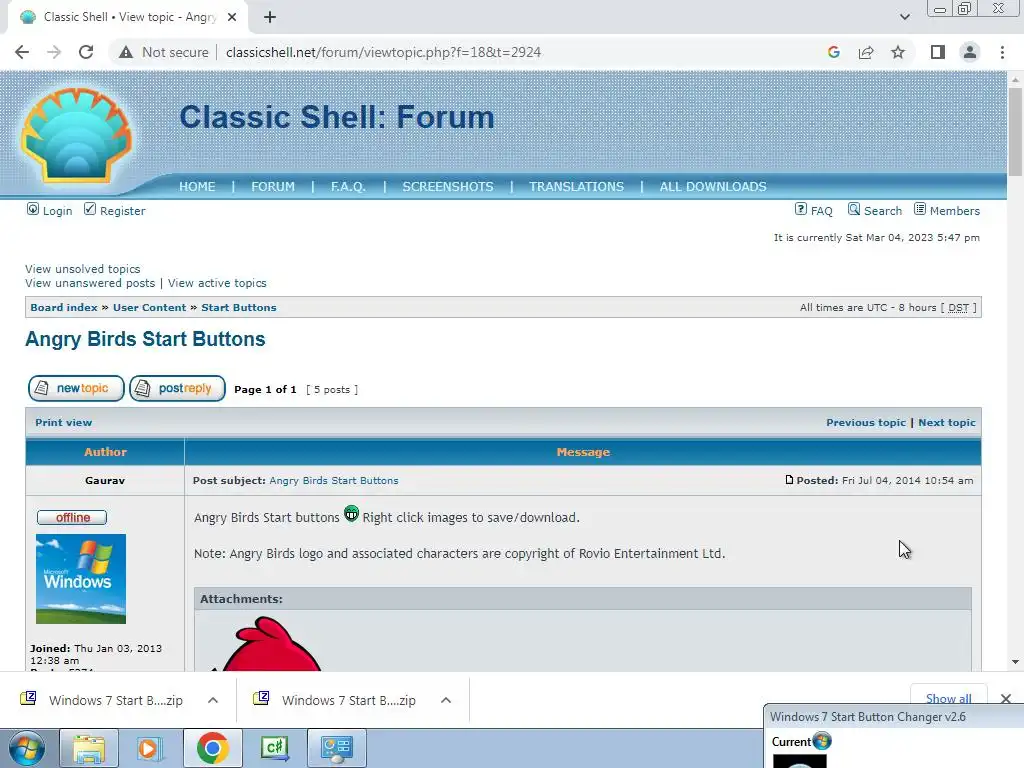This screenshot has width=1024, height=768.
Task: View active topics
Action: click(x=217, y=283)
